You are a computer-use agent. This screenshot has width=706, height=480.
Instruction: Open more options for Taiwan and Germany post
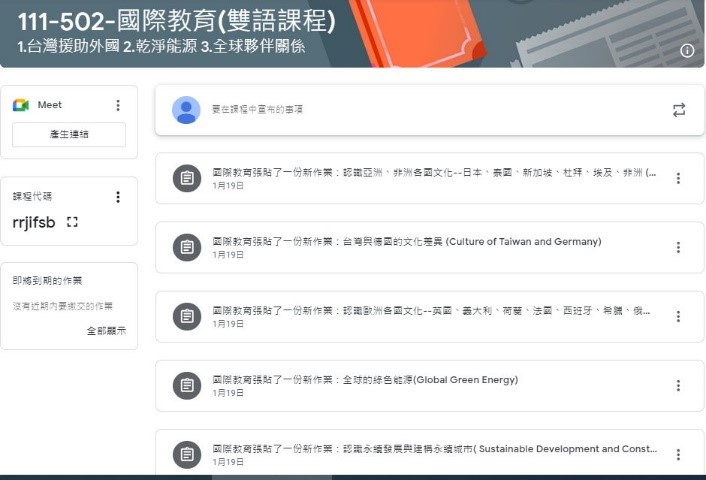(x=678, y=248)
